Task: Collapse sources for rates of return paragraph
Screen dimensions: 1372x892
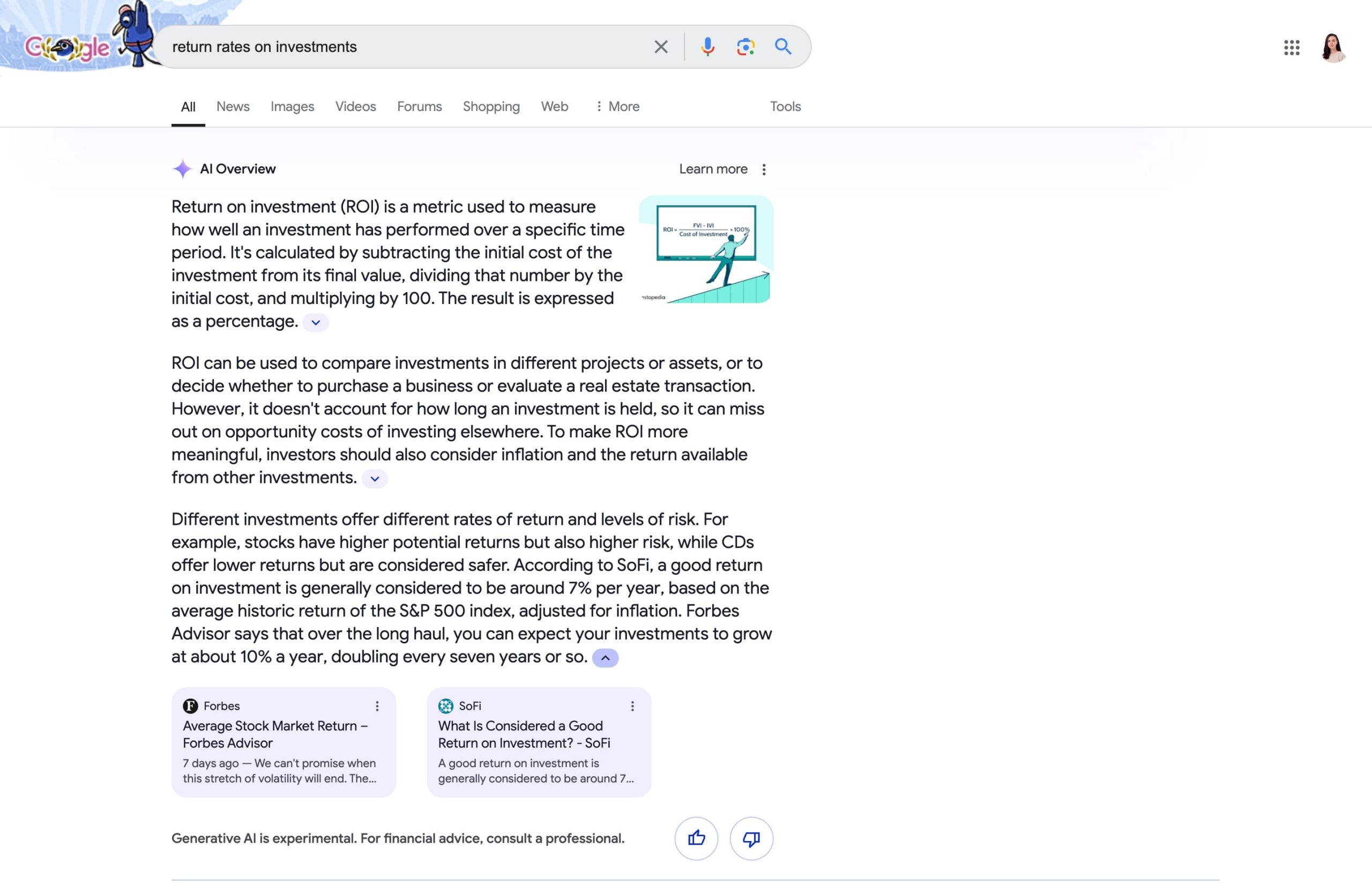Action: pos(605,658)
